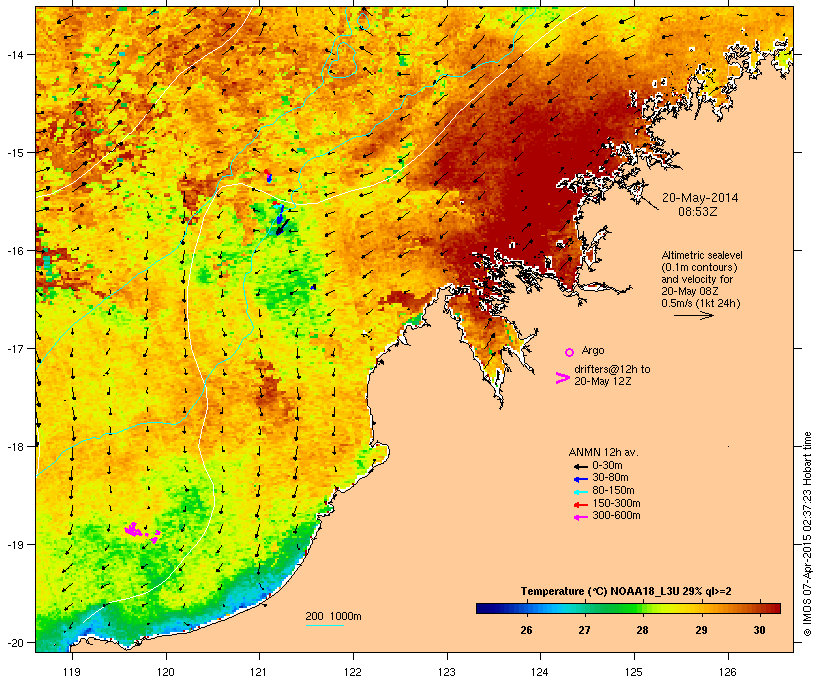Click the 0-30m legend label

coord(607,466)
